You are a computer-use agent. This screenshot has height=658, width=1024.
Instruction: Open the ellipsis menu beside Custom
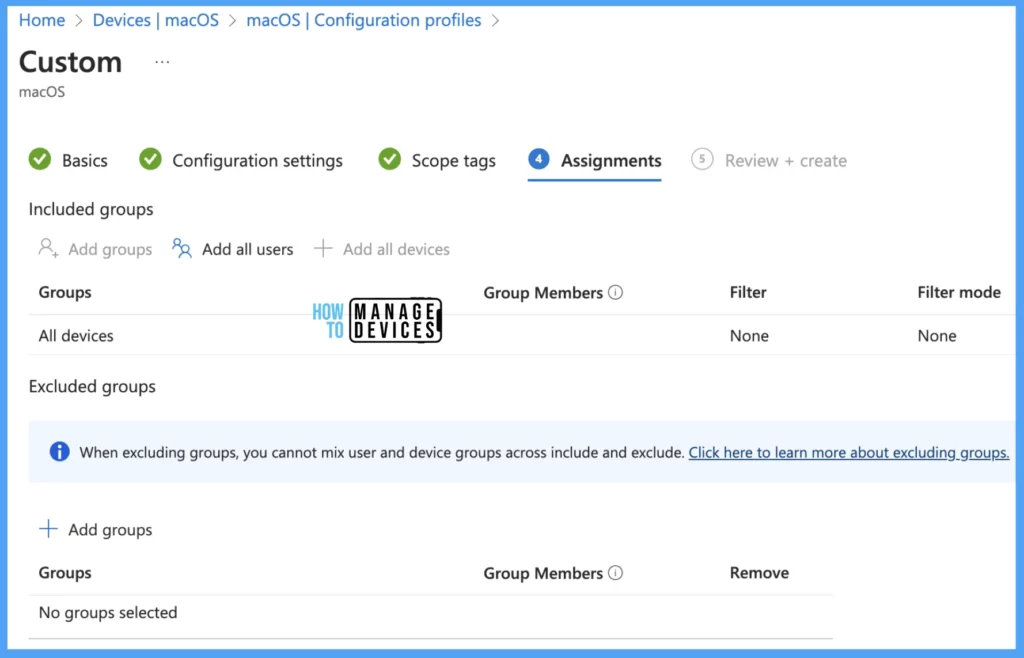point(162,63)
